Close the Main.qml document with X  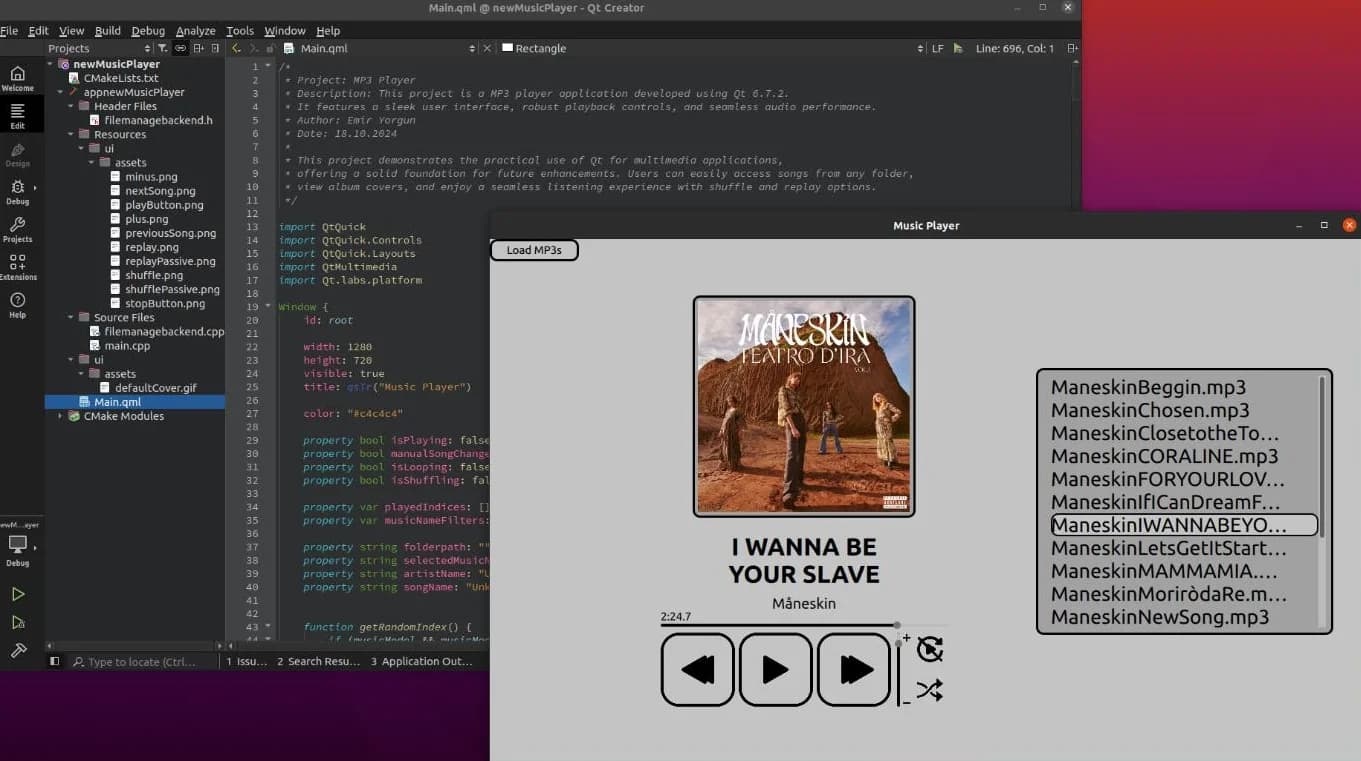(x=487, y=48)
